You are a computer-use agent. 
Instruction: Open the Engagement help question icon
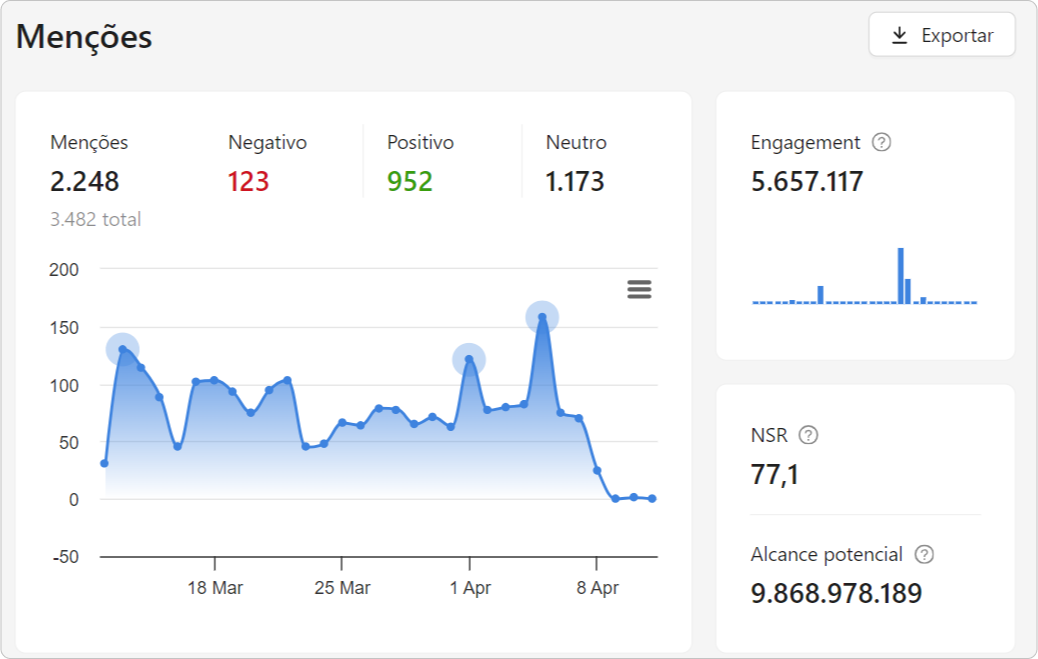881,142
